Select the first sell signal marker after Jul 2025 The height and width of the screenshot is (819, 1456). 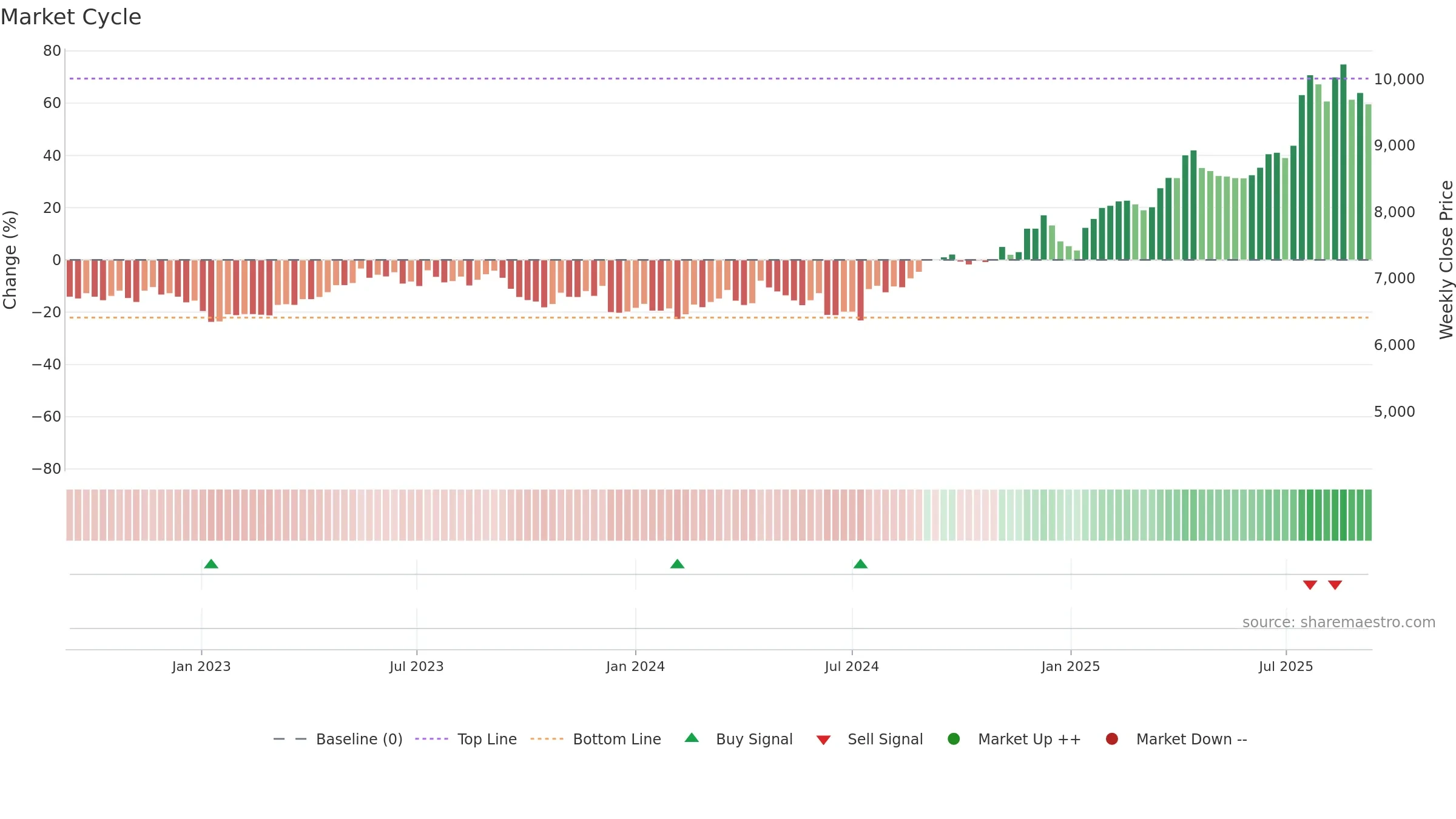point(1310,585)
